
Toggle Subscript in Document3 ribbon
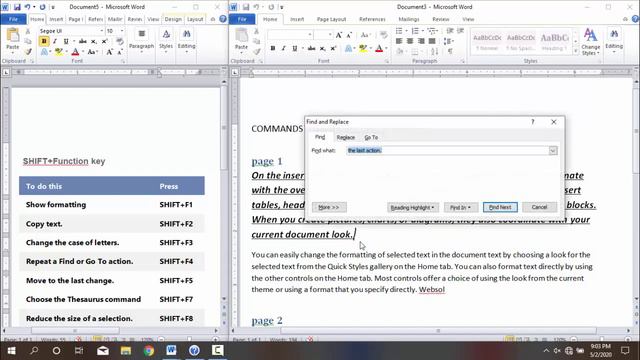(x=322, y=48)
